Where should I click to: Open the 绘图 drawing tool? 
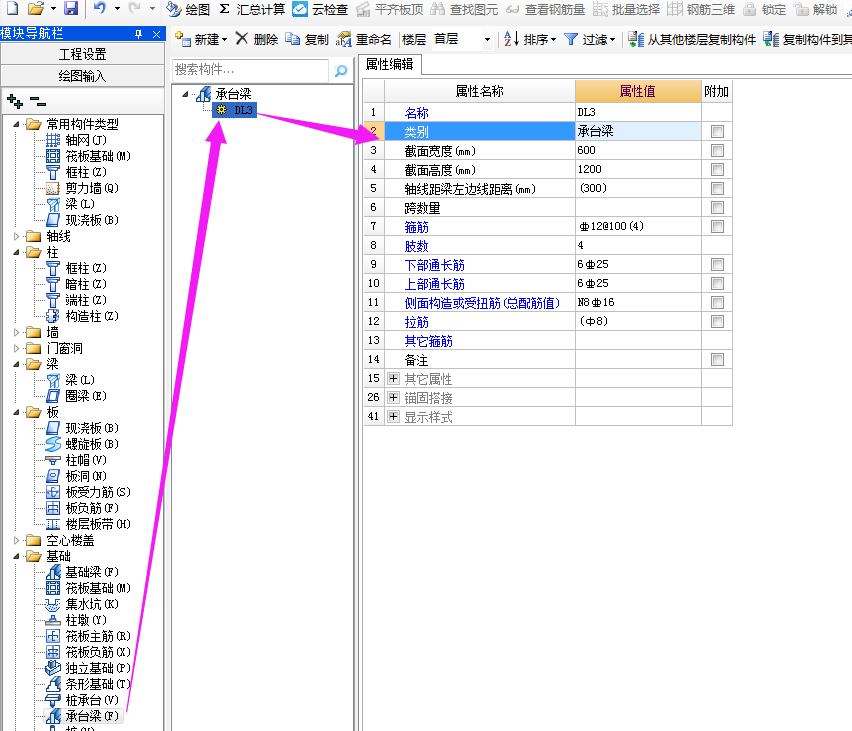click(188, 9)
